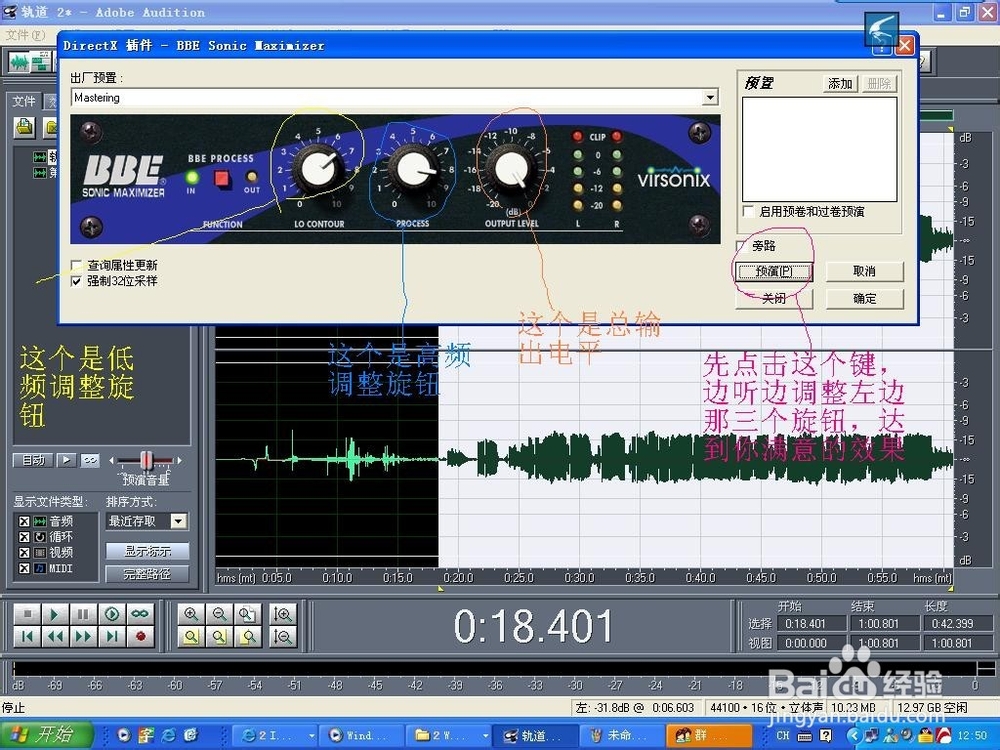Click the red BBE Process function switch
This screenshot has height=750, width=1000.
point(221,179)
